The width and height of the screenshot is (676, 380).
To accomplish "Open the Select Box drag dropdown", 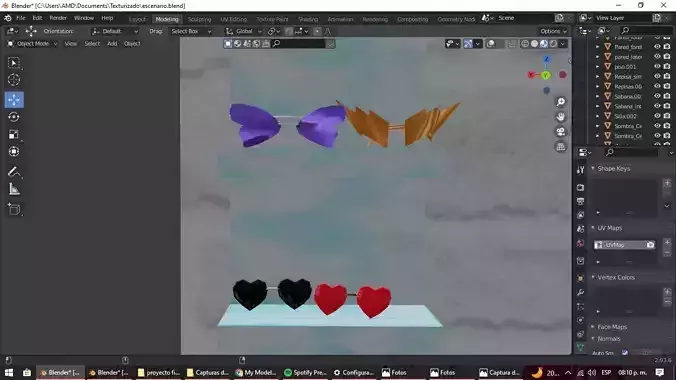I will (191, 31).
